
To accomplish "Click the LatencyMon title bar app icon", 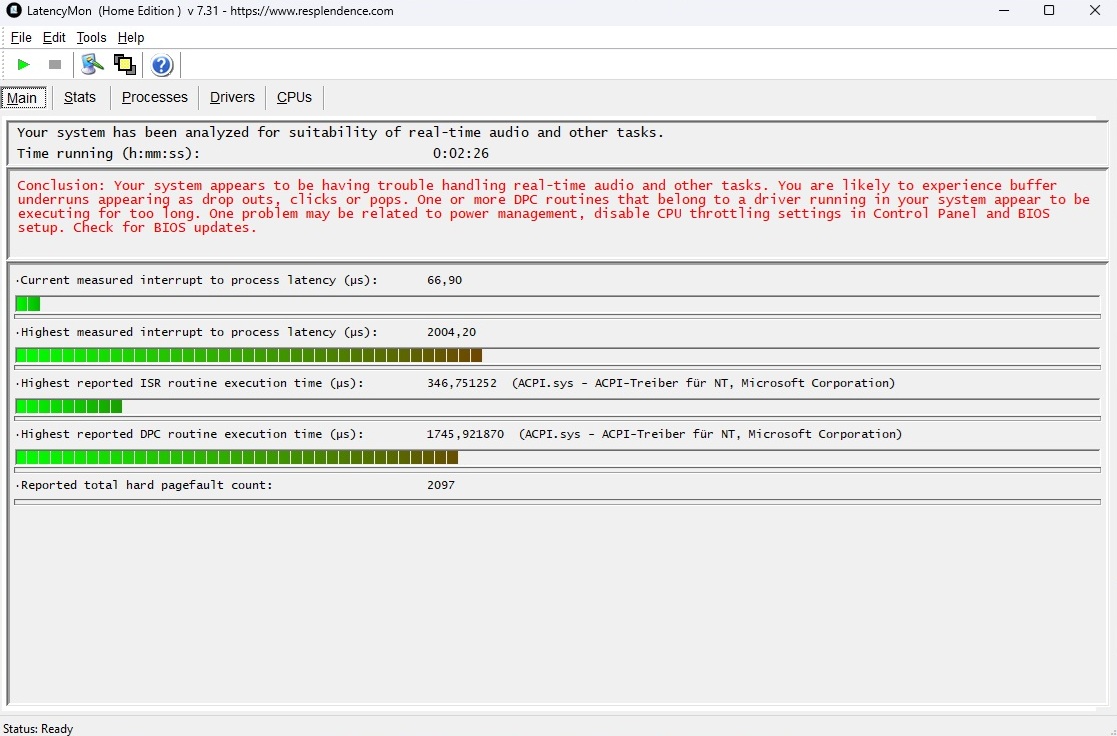I will [x=14, y=11].
